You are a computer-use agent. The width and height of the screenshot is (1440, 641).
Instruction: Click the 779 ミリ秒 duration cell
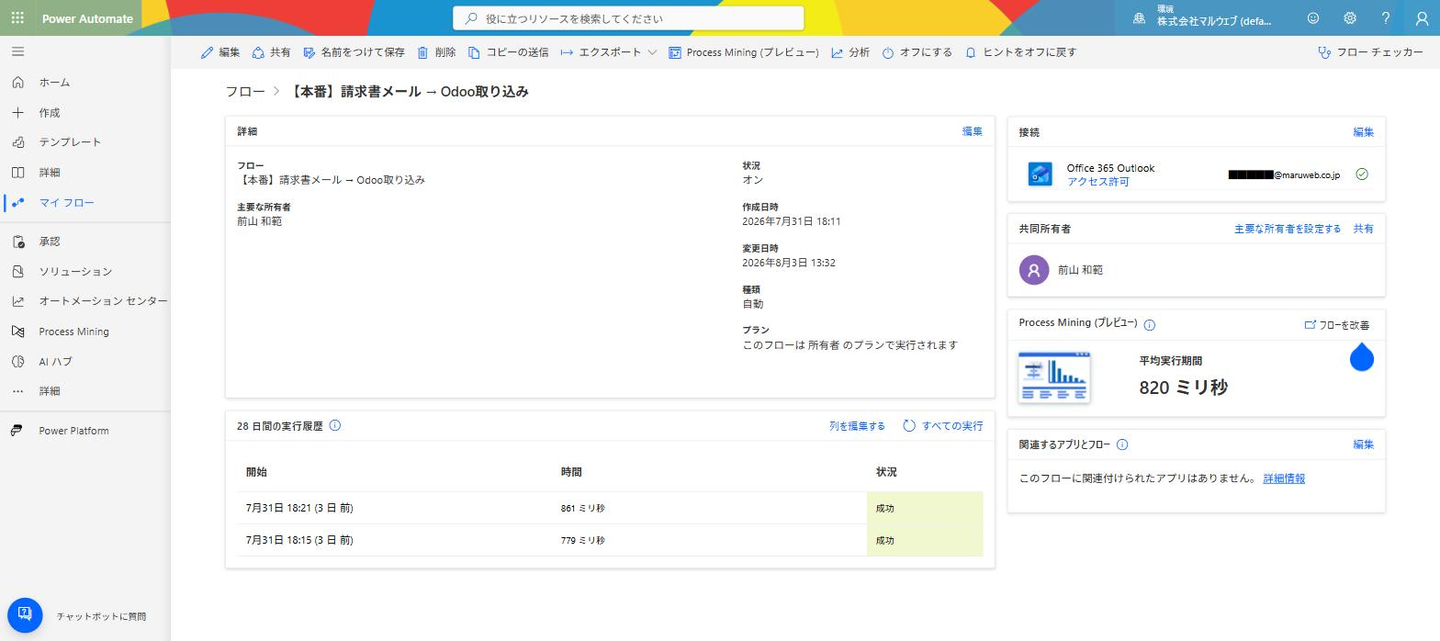click(583, 541)
